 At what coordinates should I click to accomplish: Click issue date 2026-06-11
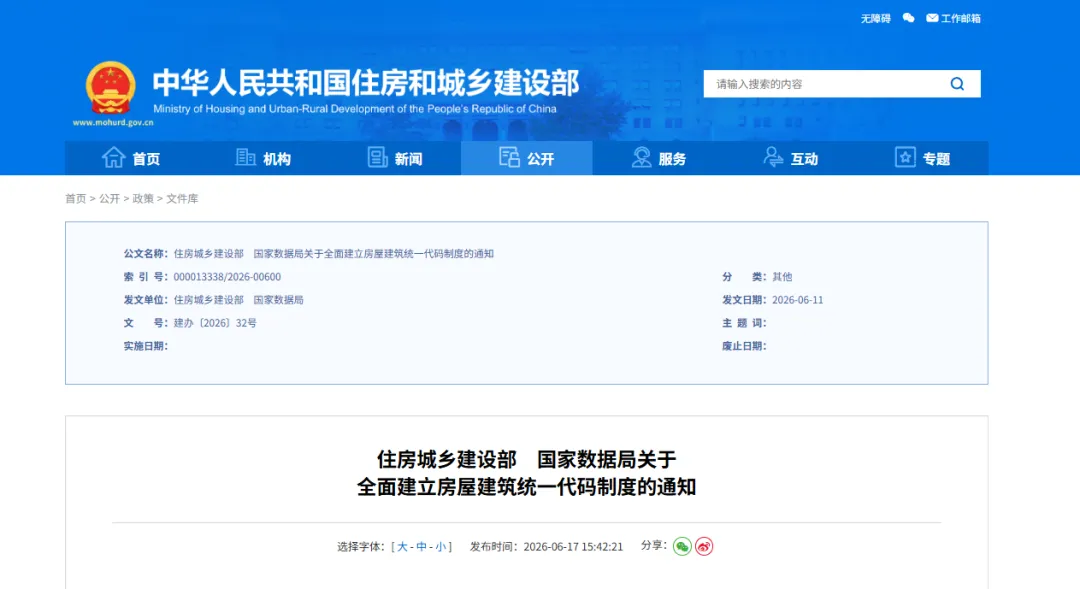798,300
